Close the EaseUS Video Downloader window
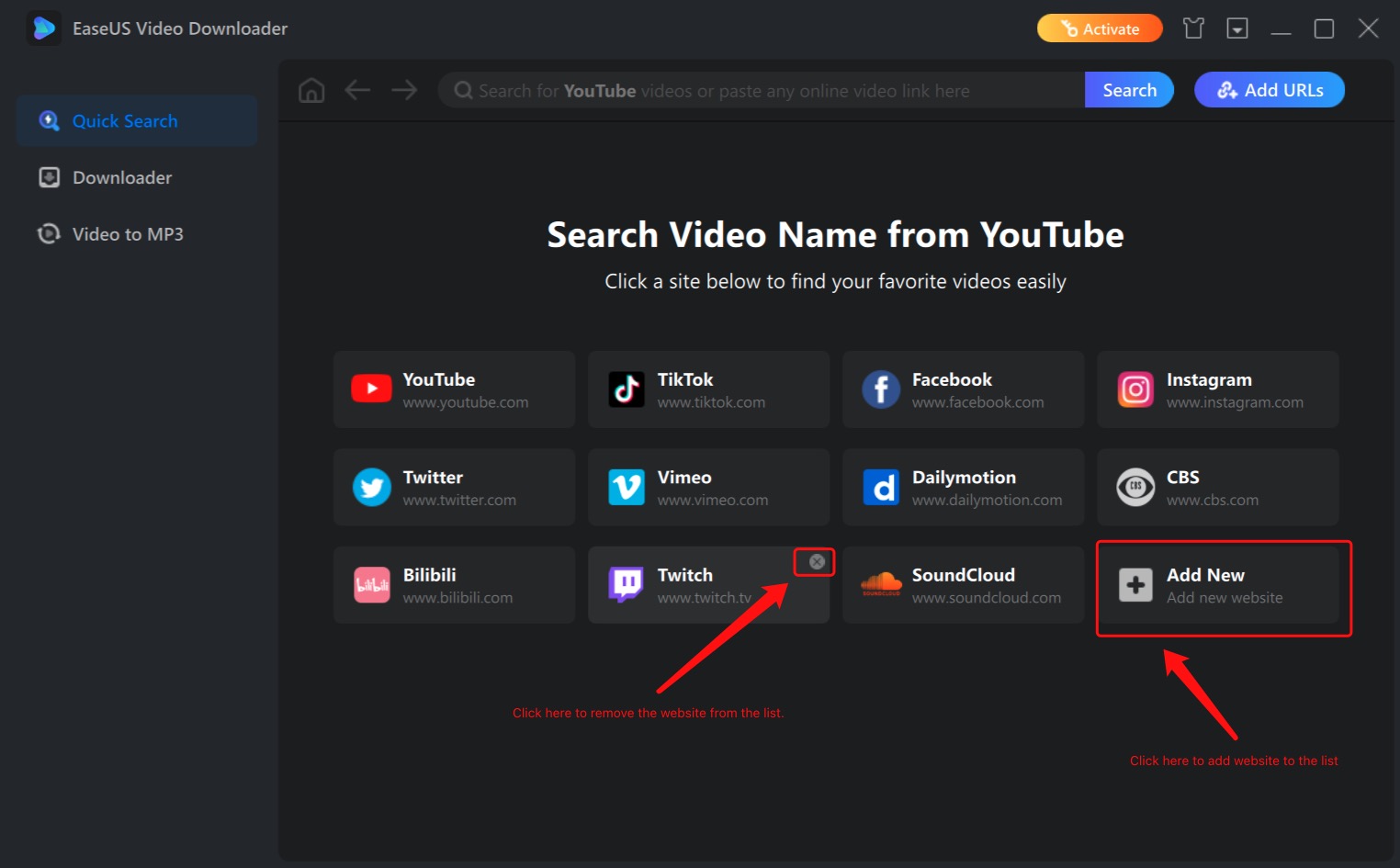The height and width of the screenshot is (868, 1400). (1368, 28)
